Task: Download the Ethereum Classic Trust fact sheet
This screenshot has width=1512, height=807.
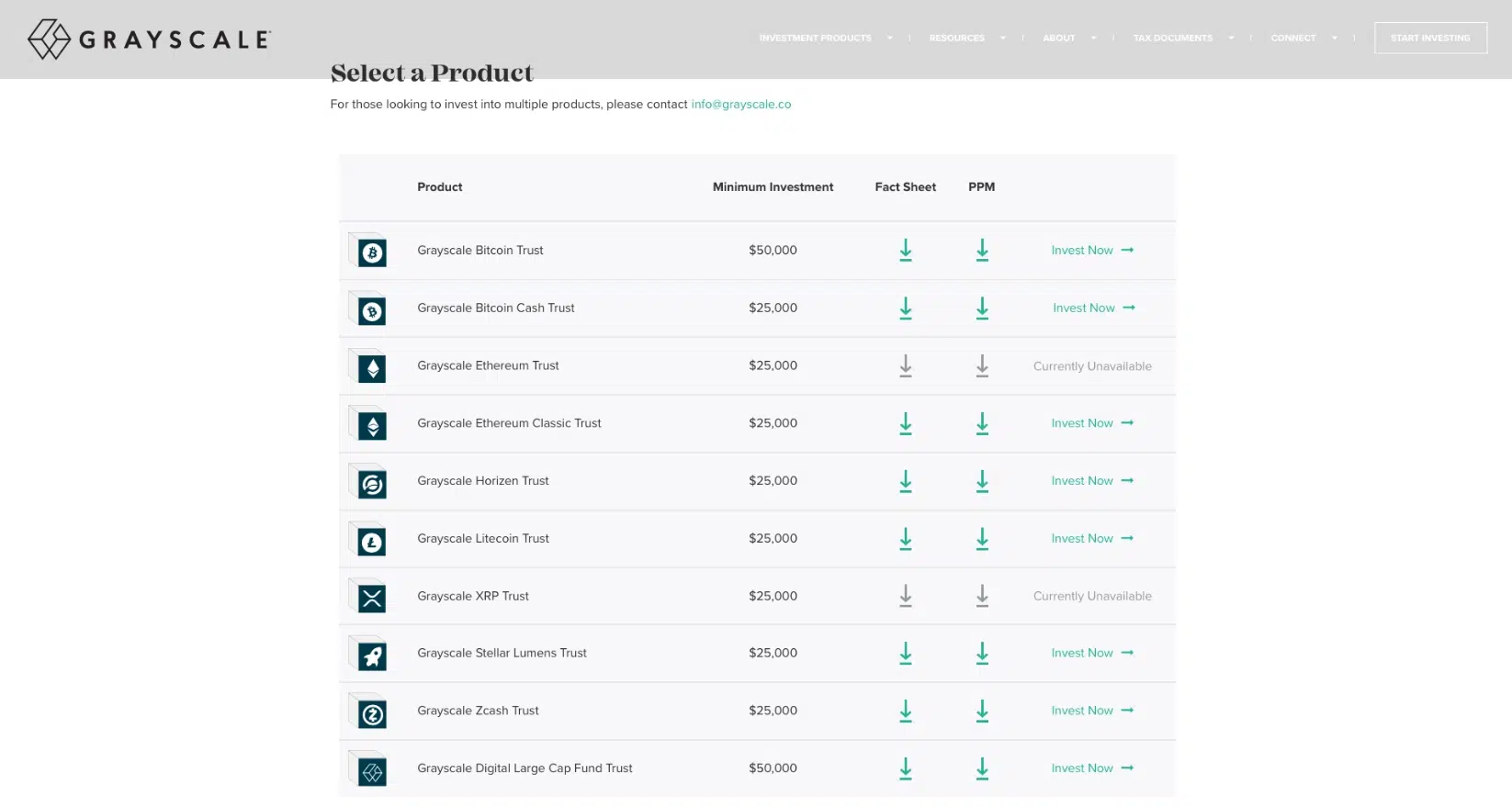Action: 905,423
